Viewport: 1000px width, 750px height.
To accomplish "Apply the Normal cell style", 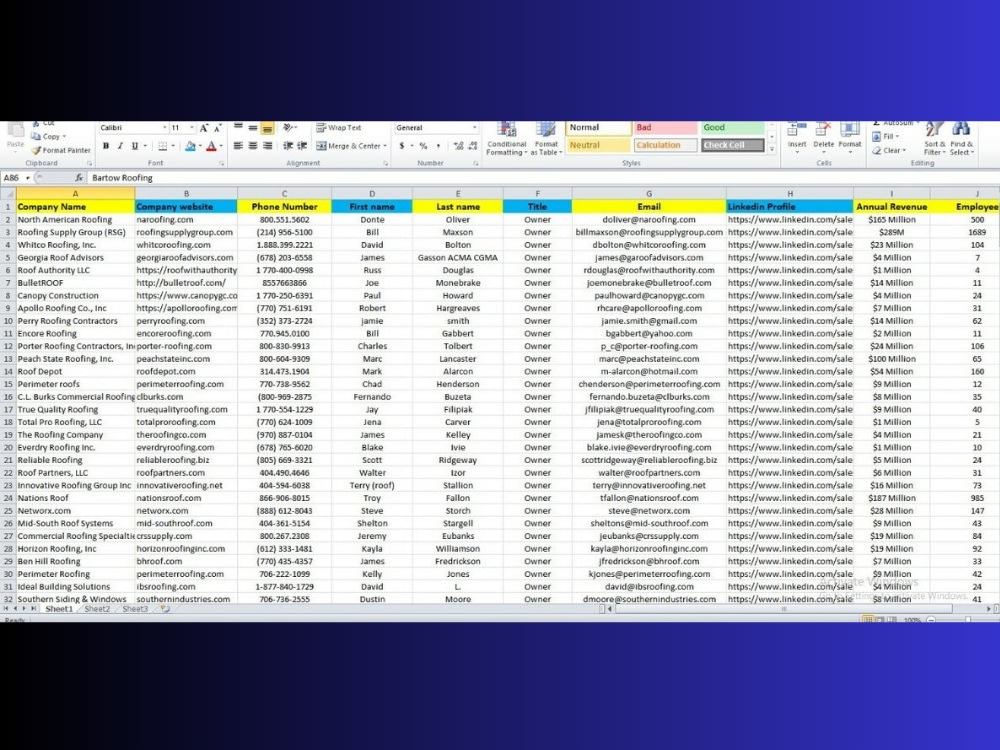I will click(x=598, y=128).
